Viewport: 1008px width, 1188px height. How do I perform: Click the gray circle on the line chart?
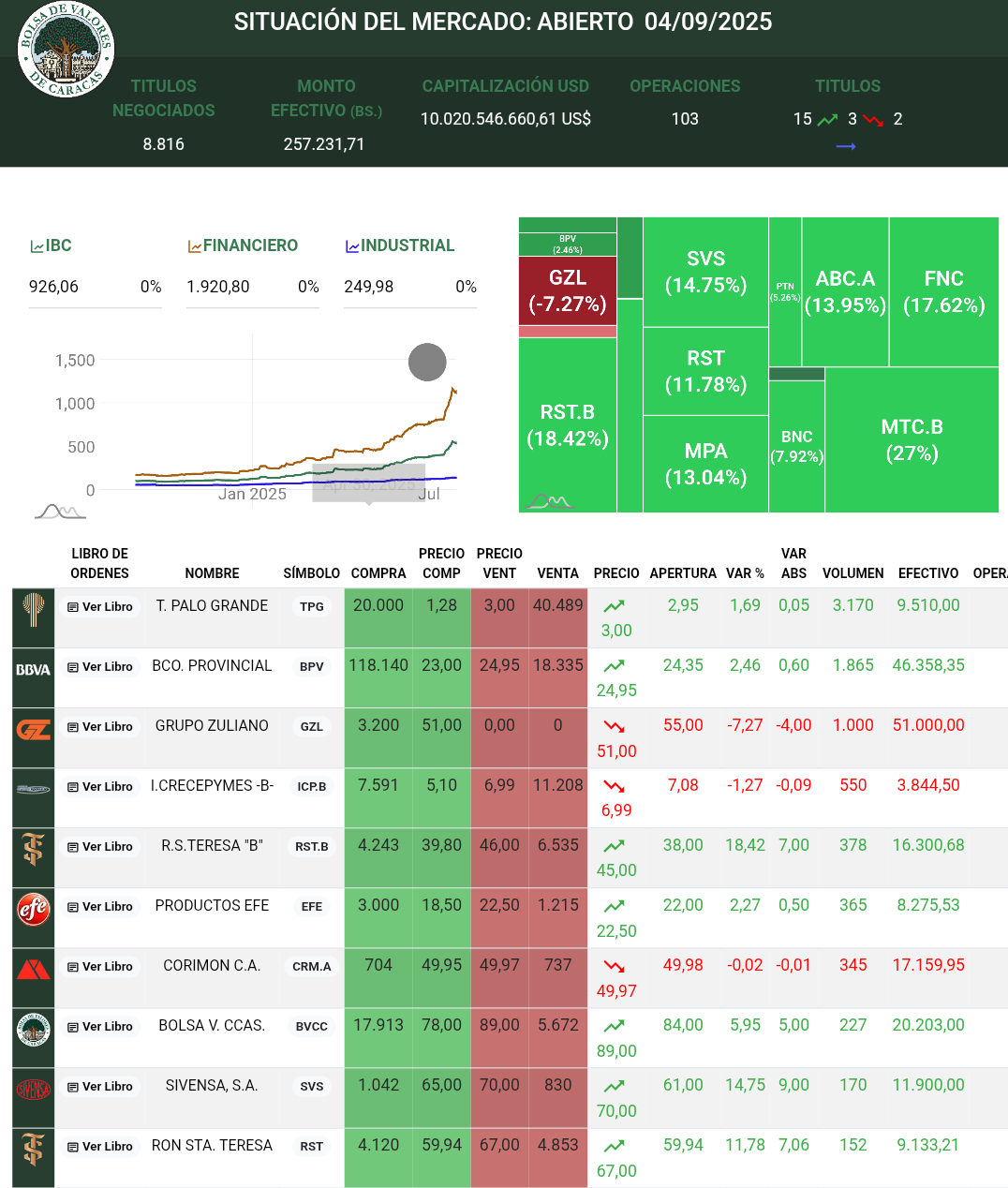click(427, 362)
